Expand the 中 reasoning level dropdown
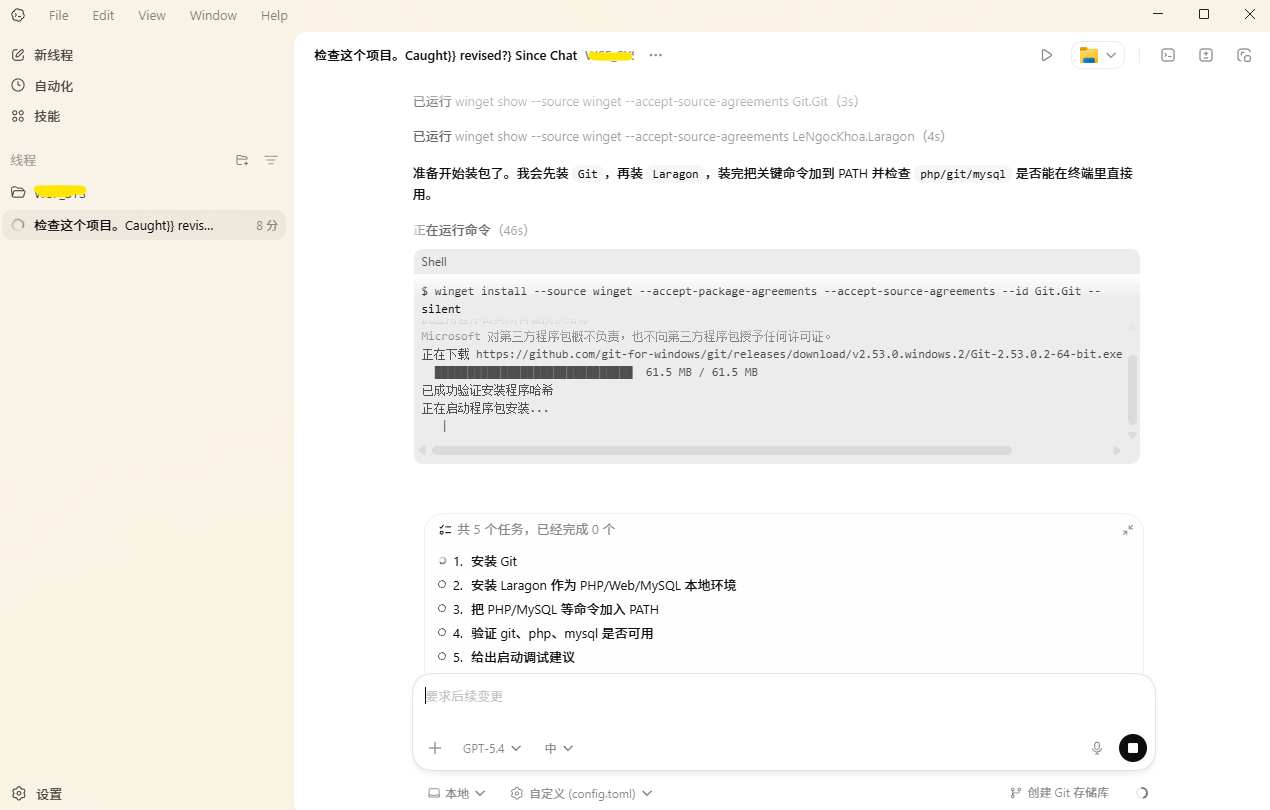 [558, 748]
